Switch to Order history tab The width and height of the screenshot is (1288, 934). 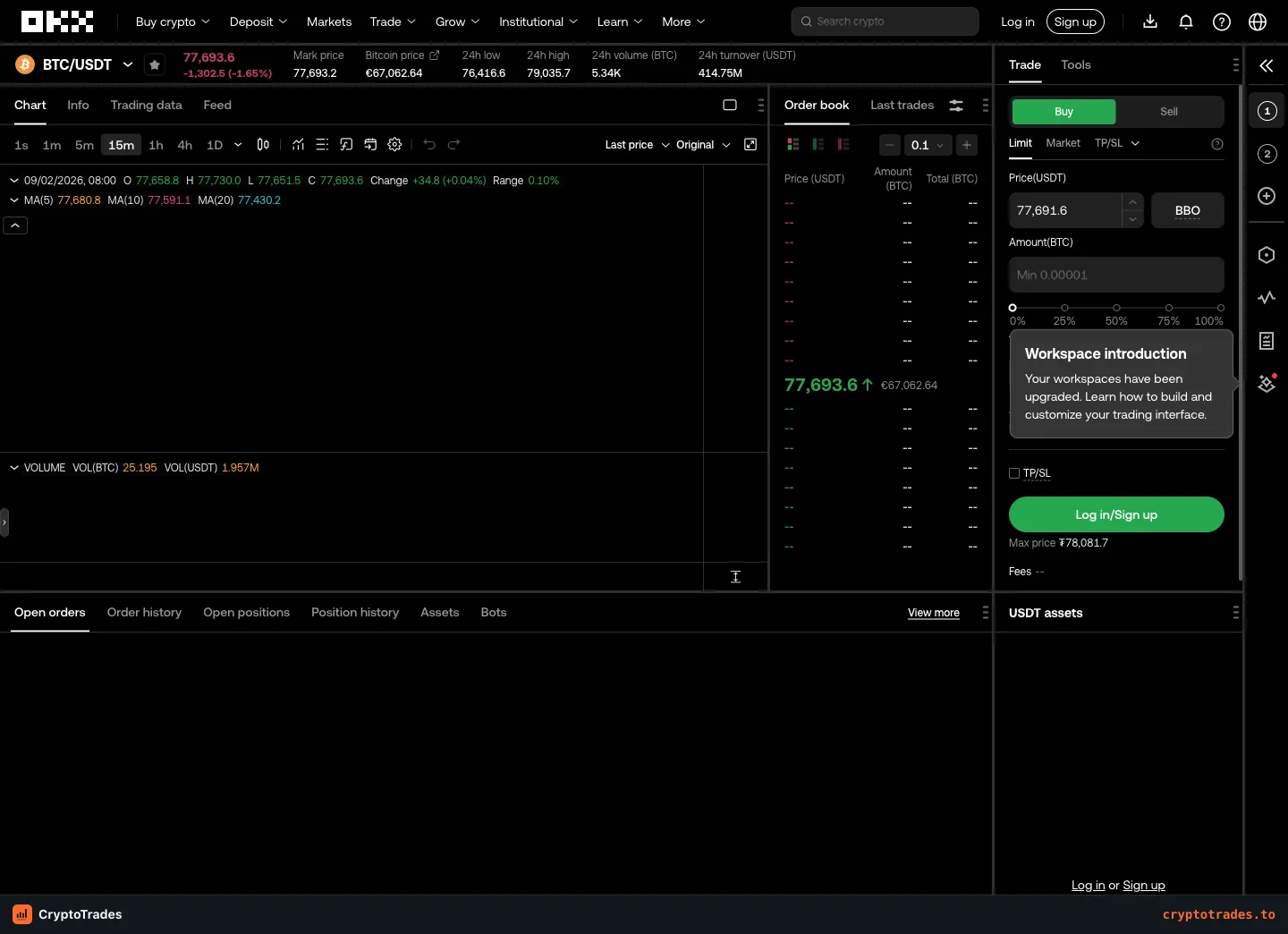144,612
